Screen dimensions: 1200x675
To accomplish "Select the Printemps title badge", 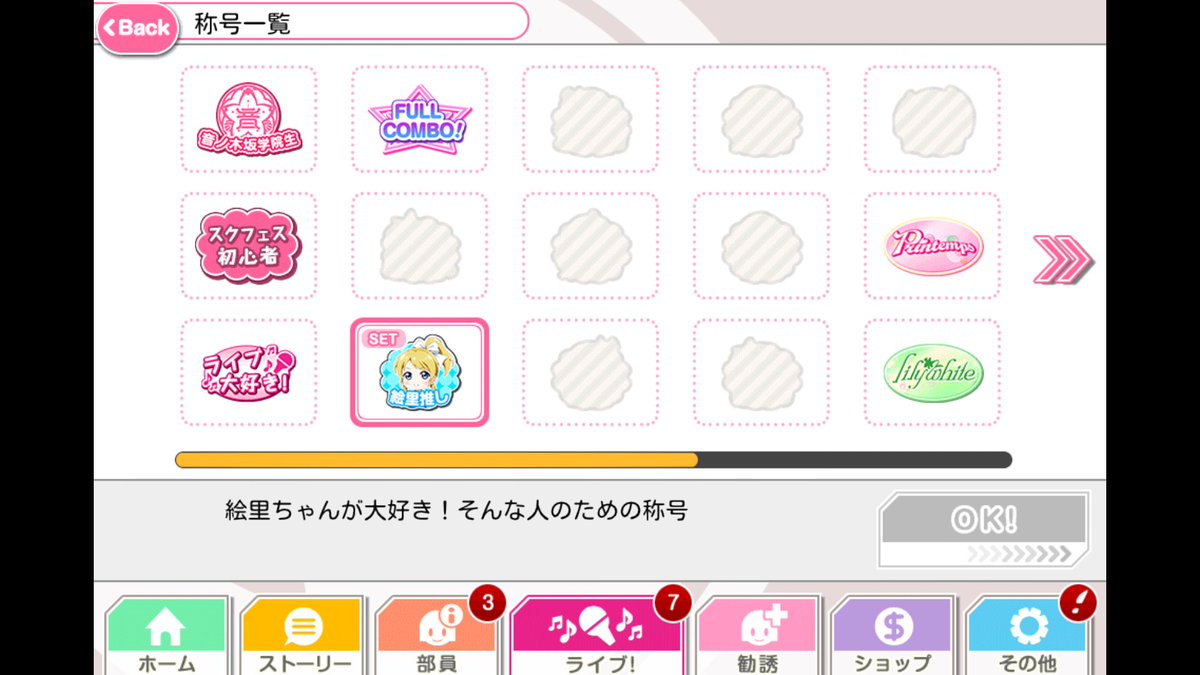I will click(932, 246).
